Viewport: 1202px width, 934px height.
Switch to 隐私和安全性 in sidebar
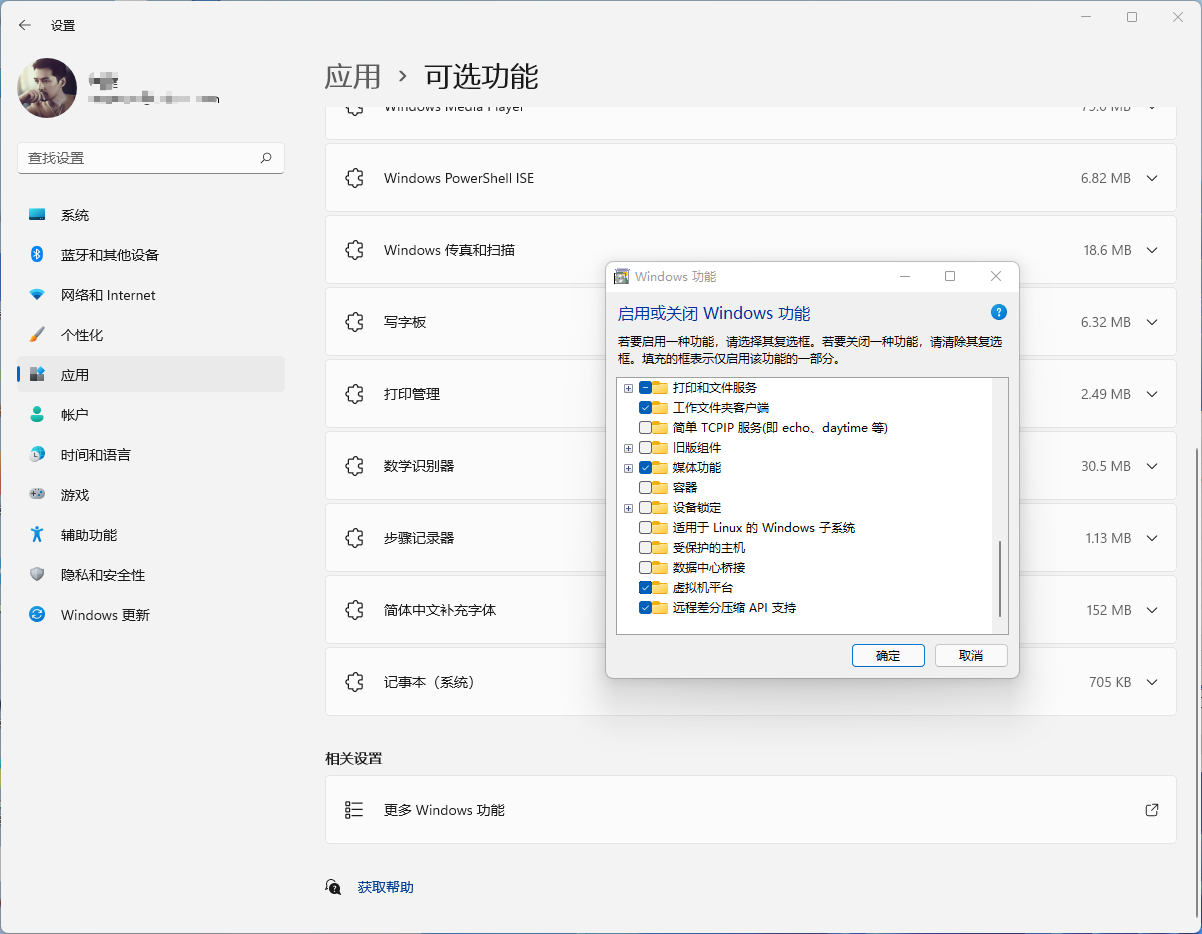pyautogui.click(x=101, y=574)
